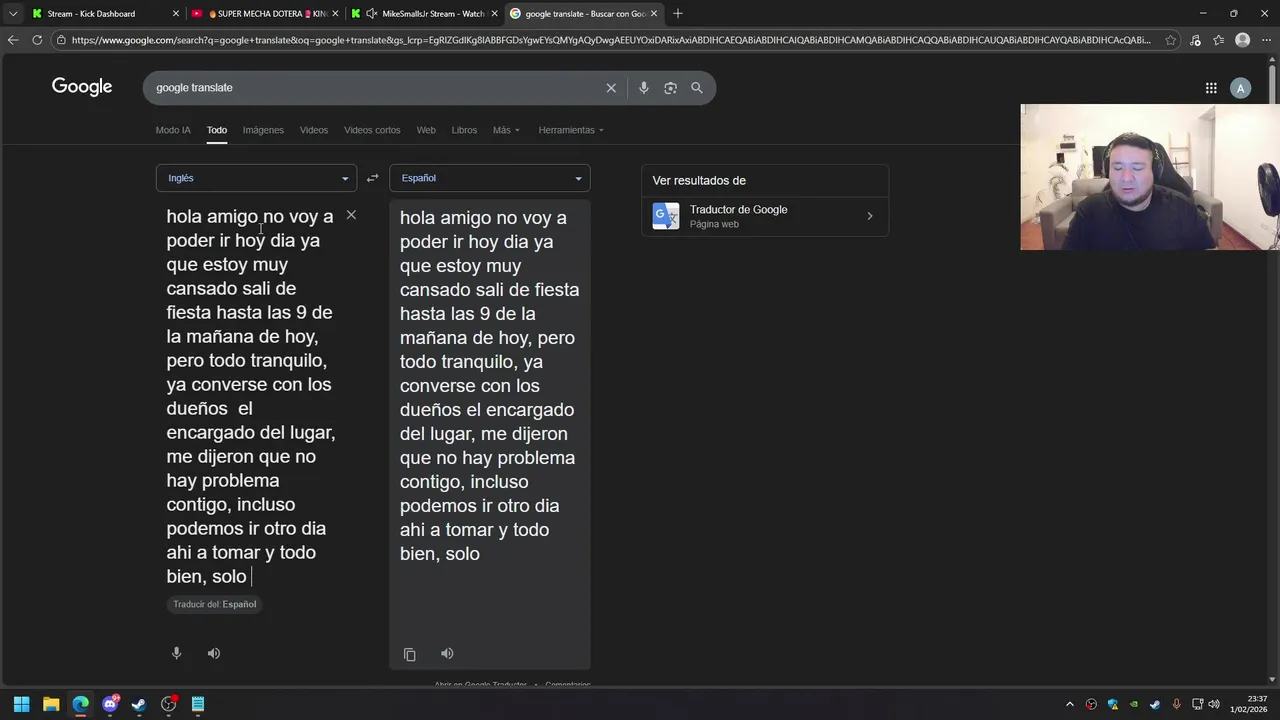The width and height of the screenshot is (1280, 720).
Task: Switch to Stream - Kick Dashboard tab
Action: pyautogui.click(x=105, y=14)
